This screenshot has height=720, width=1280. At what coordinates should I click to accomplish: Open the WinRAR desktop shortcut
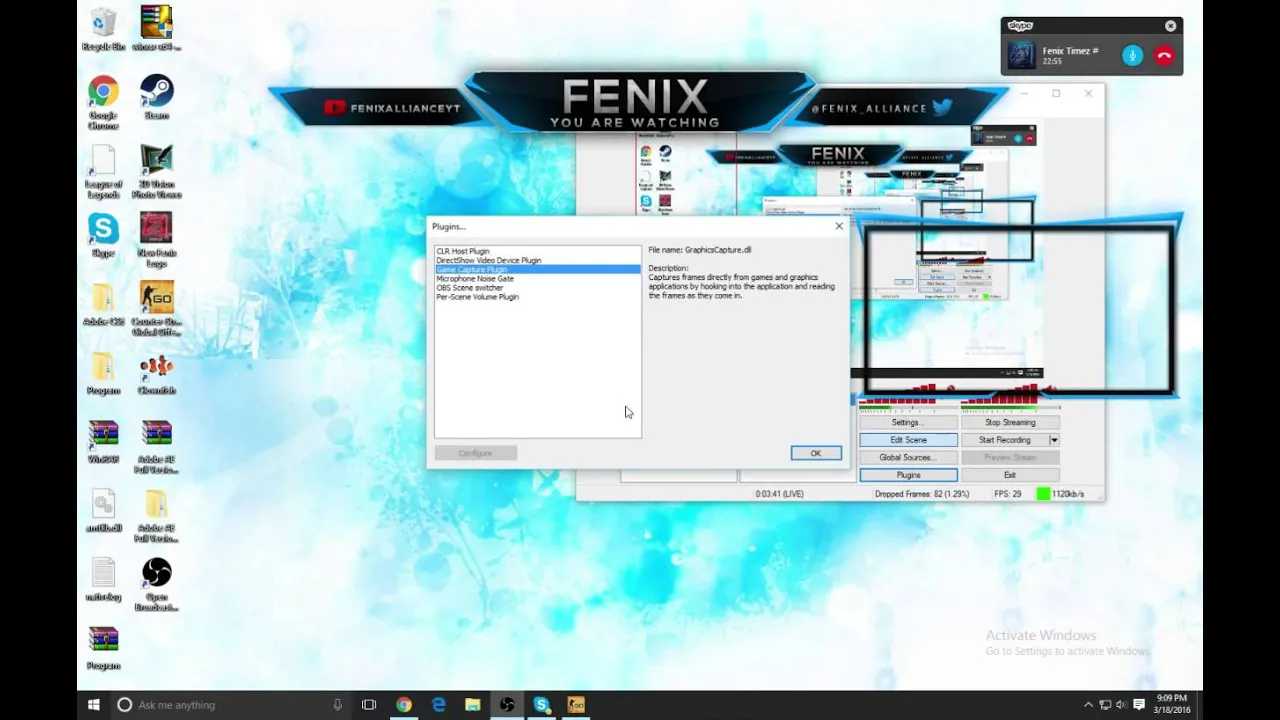[x=103, y=441]
